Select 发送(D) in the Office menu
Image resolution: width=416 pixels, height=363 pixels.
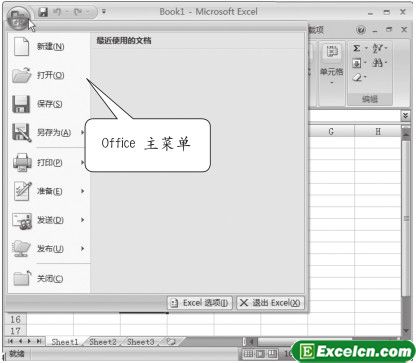(x=49, y=220)
